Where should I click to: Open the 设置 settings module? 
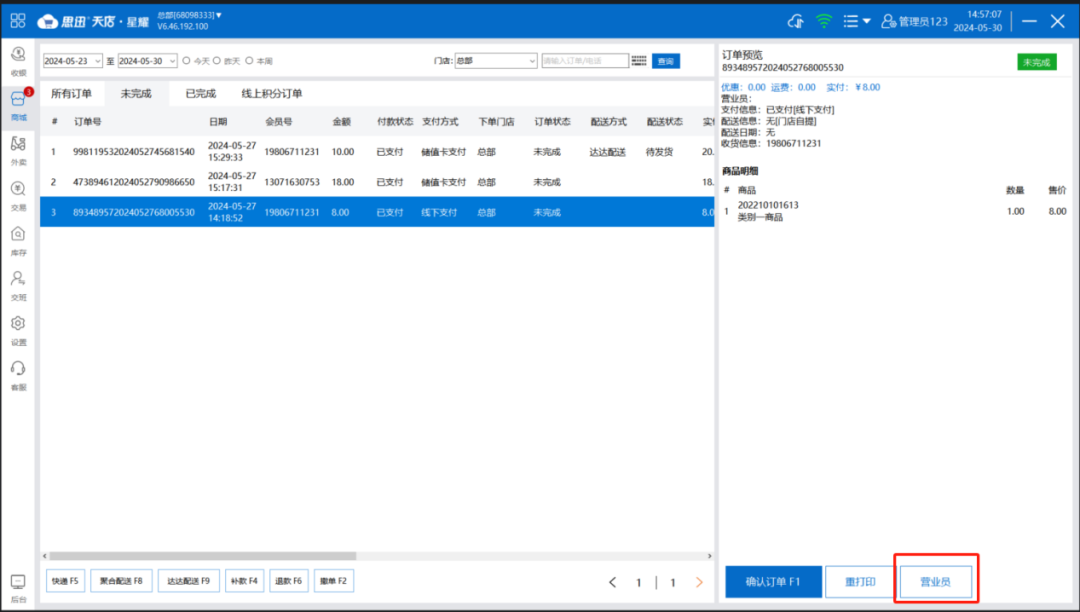16,329
